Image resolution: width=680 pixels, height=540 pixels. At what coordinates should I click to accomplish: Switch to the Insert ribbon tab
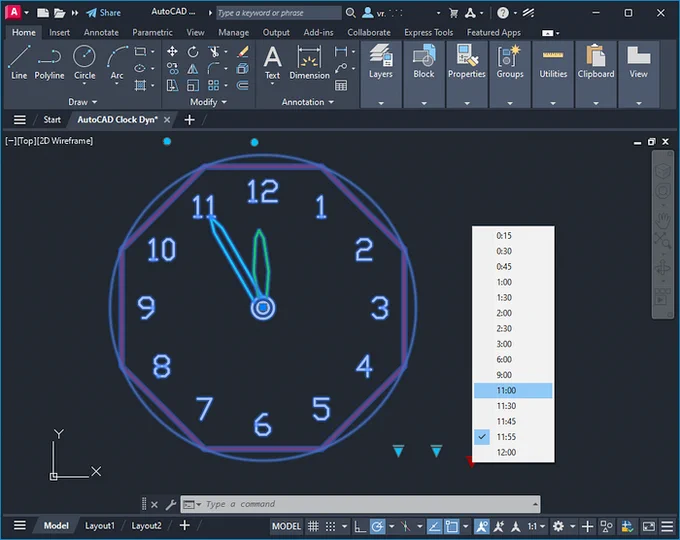point(59,33)
